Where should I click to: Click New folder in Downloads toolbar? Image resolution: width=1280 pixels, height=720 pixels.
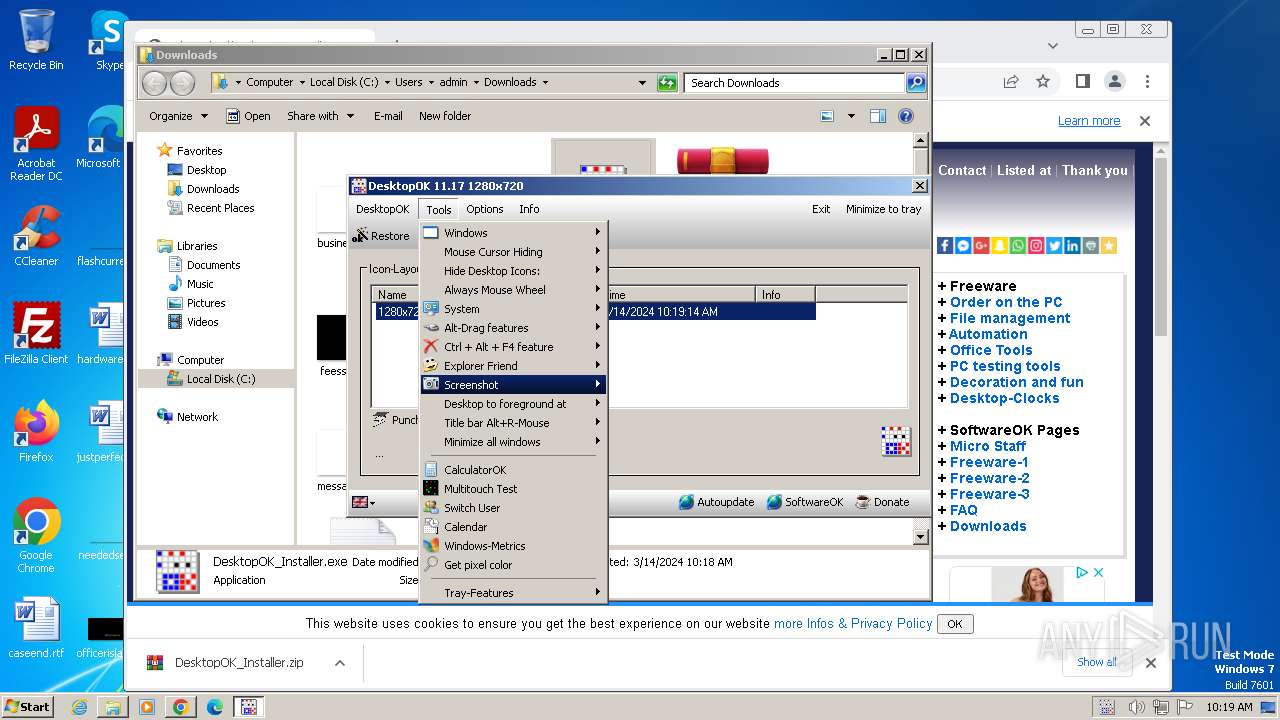point(445,116)
